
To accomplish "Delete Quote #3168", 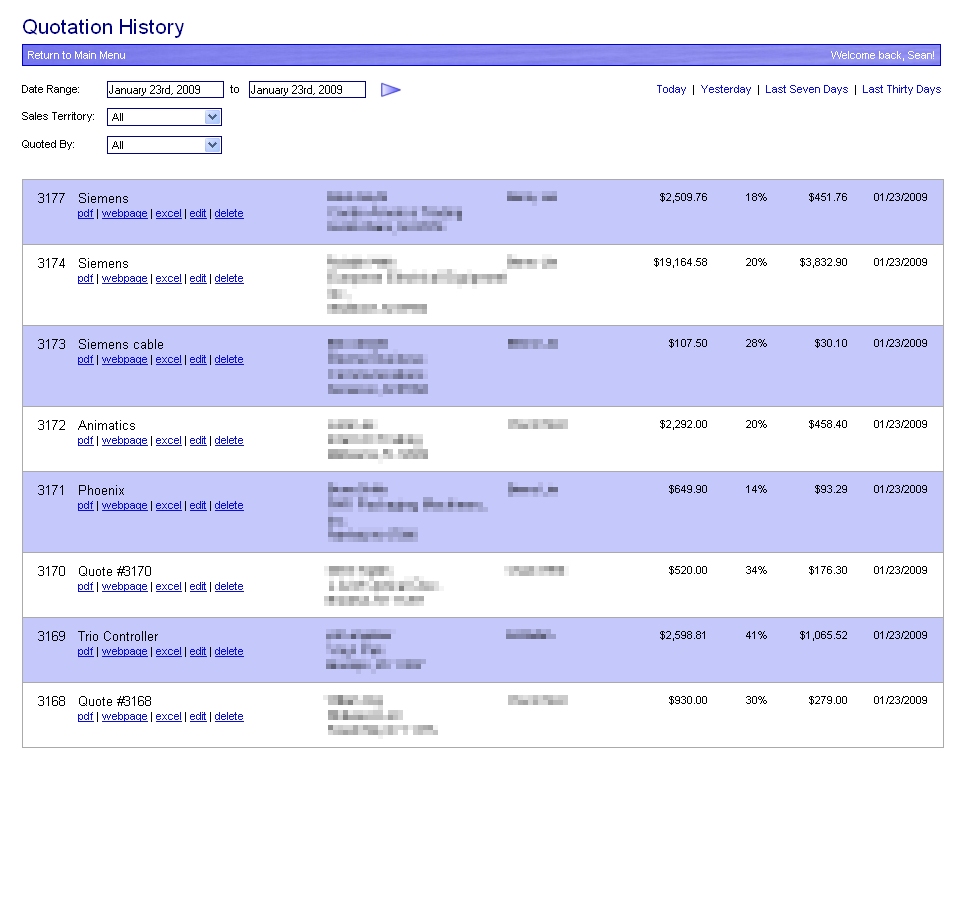I will (x=229, y=716).
